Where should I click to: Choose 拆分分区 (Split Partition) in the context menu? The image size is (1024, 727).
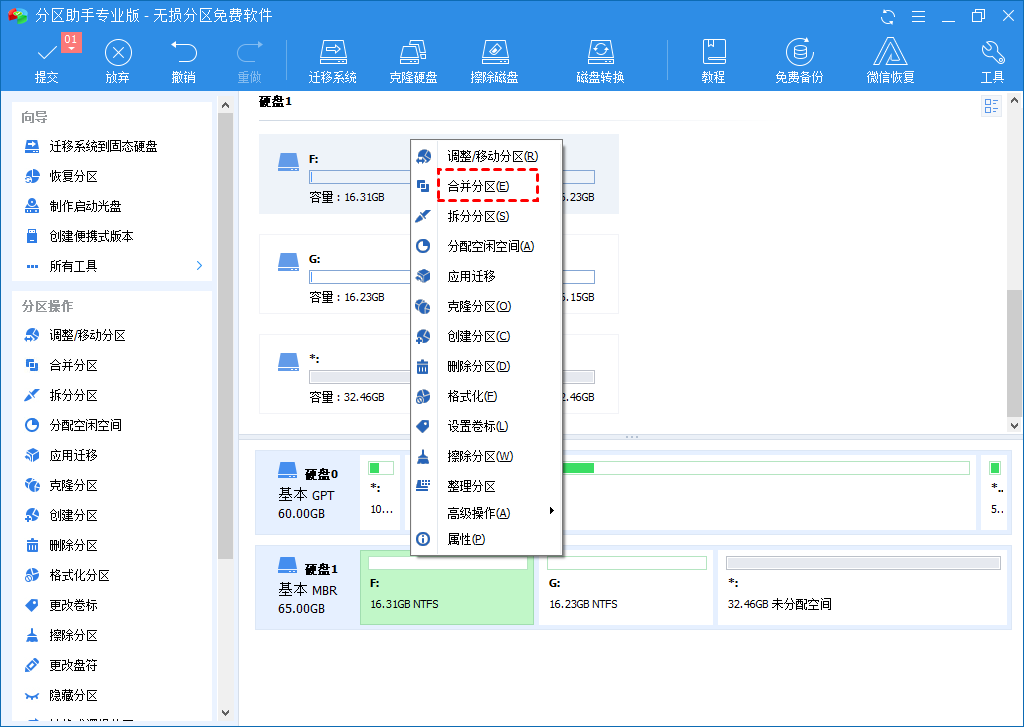pos(478,216)
